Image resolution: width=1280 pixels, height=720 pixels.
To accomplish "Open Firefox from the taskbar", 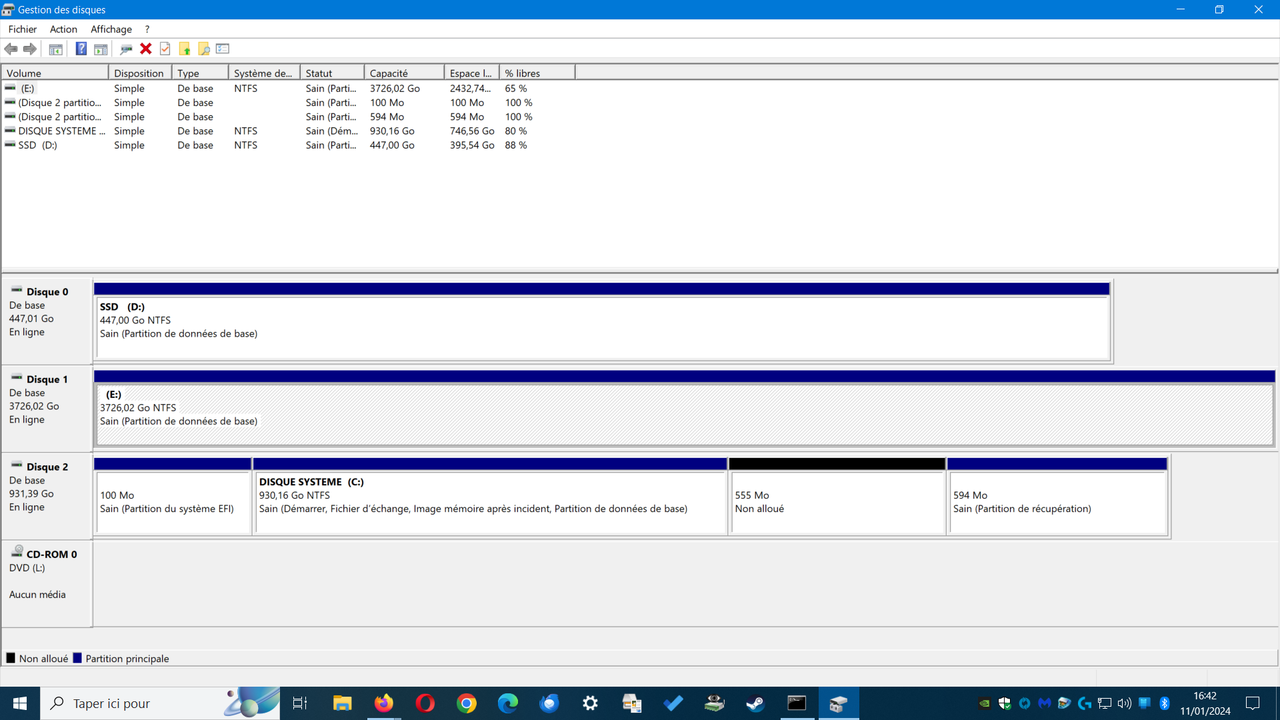I will click(384, 703).
